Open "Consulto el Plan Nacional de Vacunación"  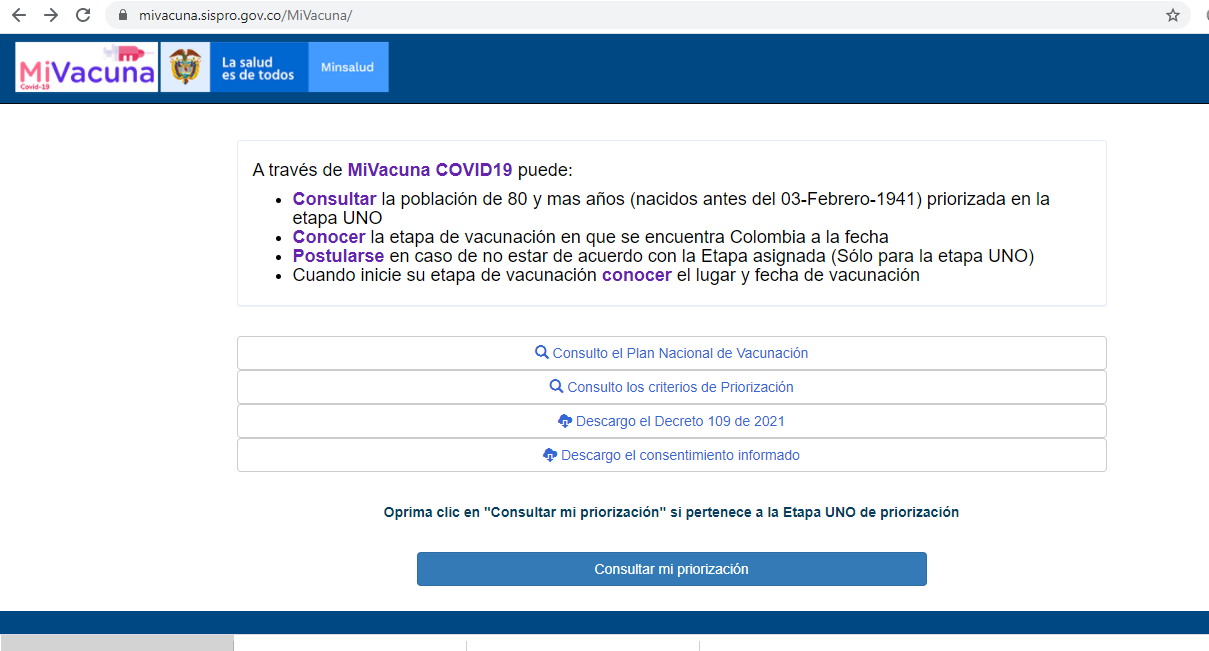(x=680, y=353)
